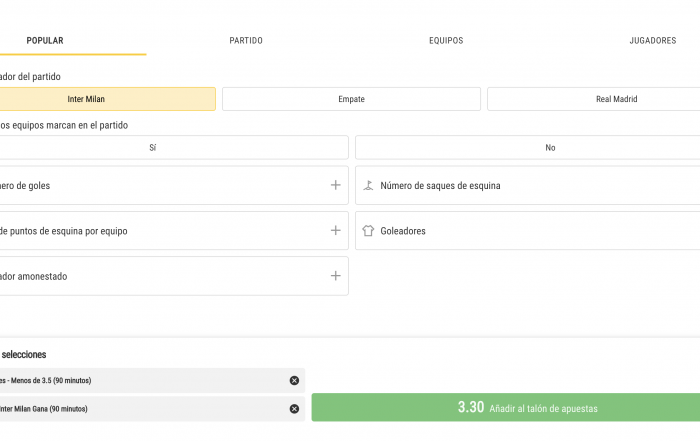The height and width of the screenshot is (441, 700).
Task: Click the selecciones heading
Action: pos(24,354)
